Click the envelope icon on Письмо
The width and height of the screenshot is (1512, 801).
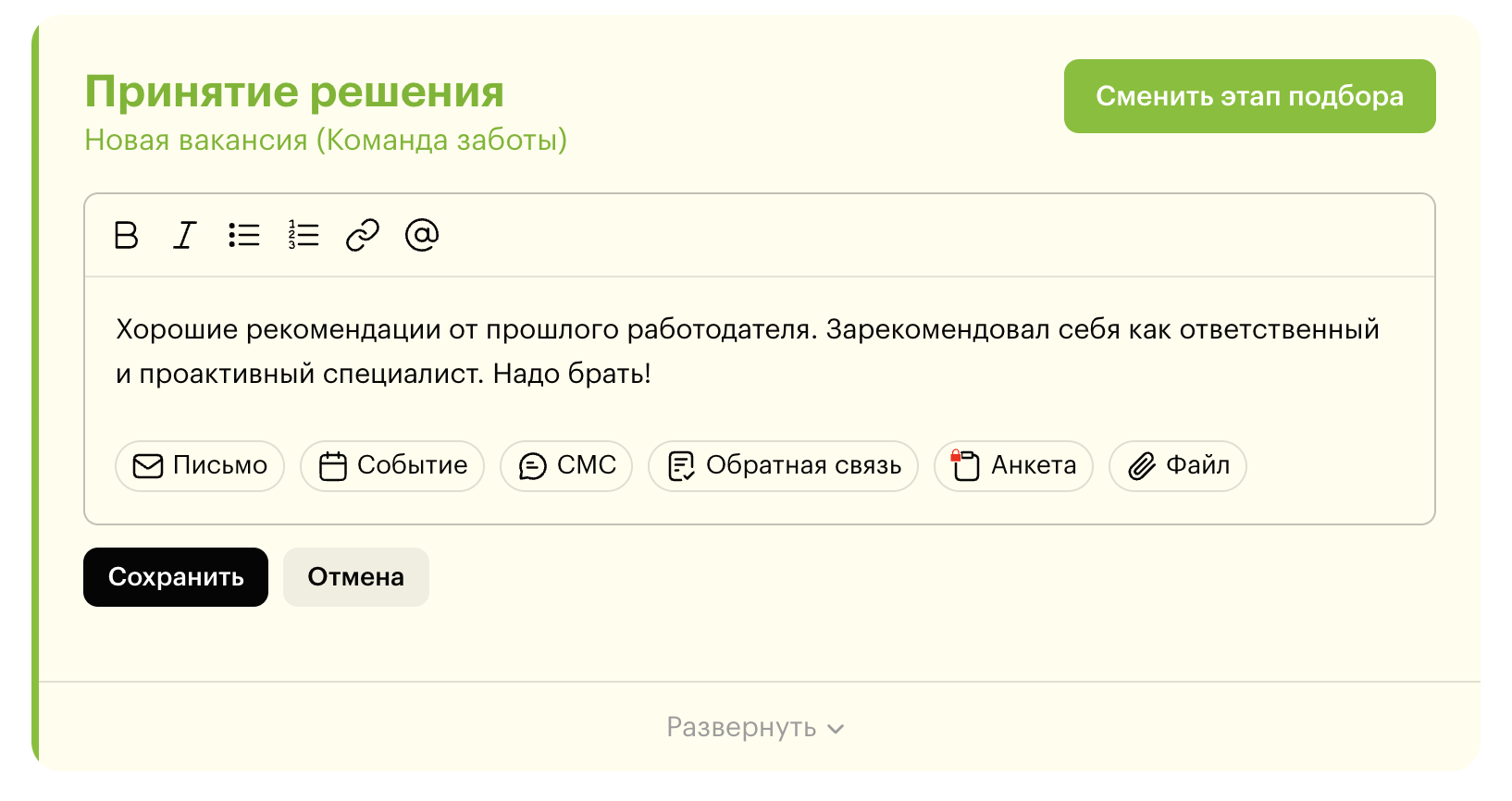coord(148,466)
